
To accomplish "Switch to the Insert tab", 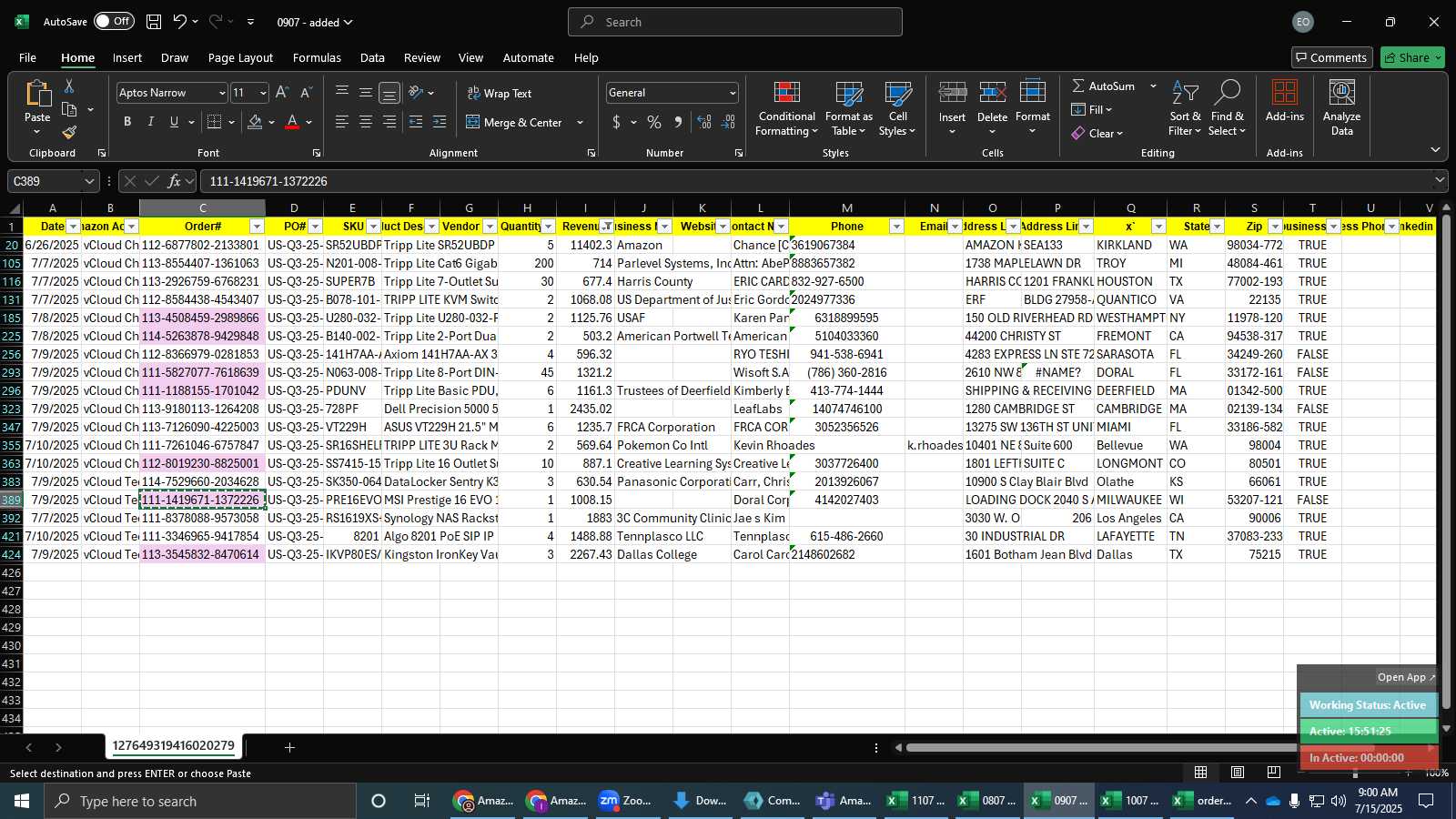I will tap(127, 57).
